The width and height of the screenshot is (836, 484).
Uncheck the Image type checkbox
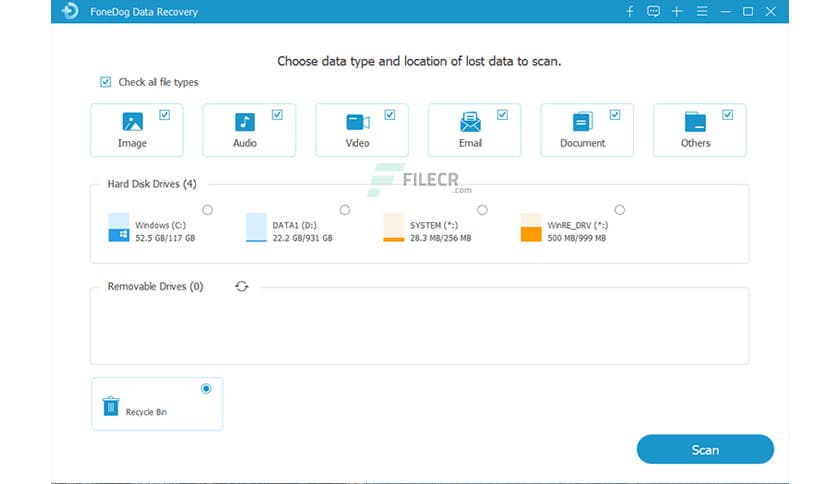click(165, 115)
